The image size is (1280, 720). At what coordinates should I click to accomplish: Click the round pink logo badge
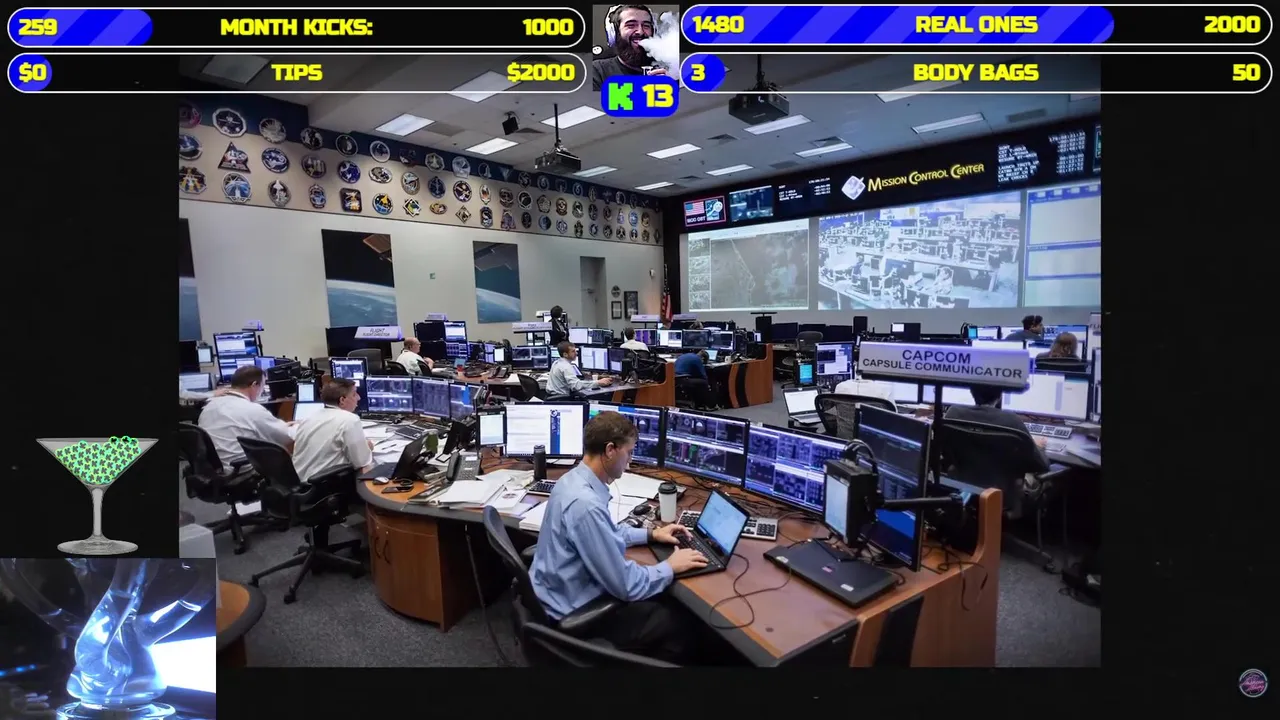click(1253, 683)
